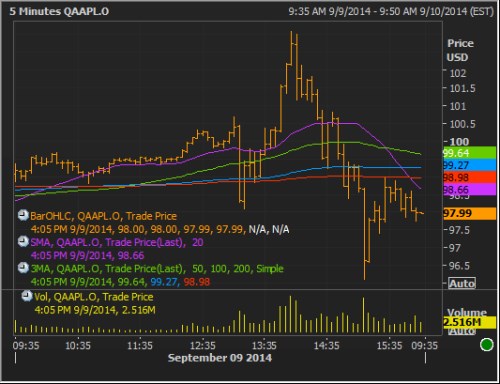This screenshot has width=500, height=384.
Task: Click the 97 price axis tick
Action: click(x=454, y=248)
